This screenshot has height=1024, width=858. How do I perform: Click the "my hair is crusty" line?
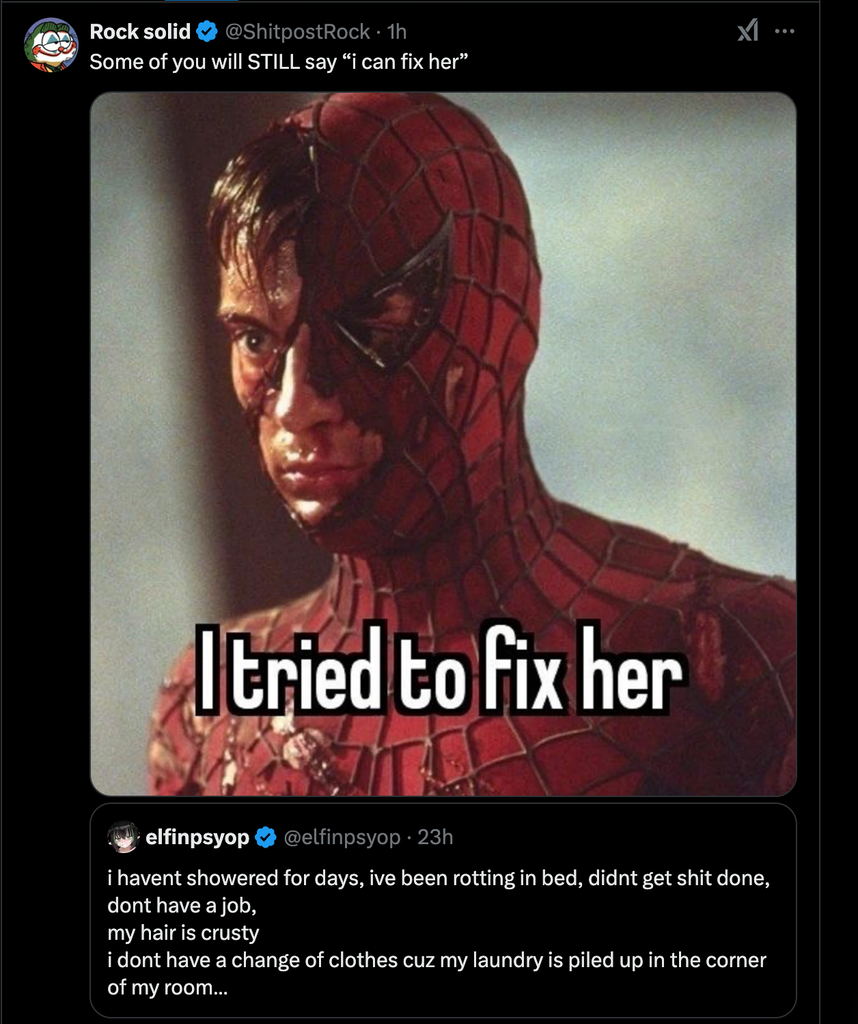tap(183, 933)
